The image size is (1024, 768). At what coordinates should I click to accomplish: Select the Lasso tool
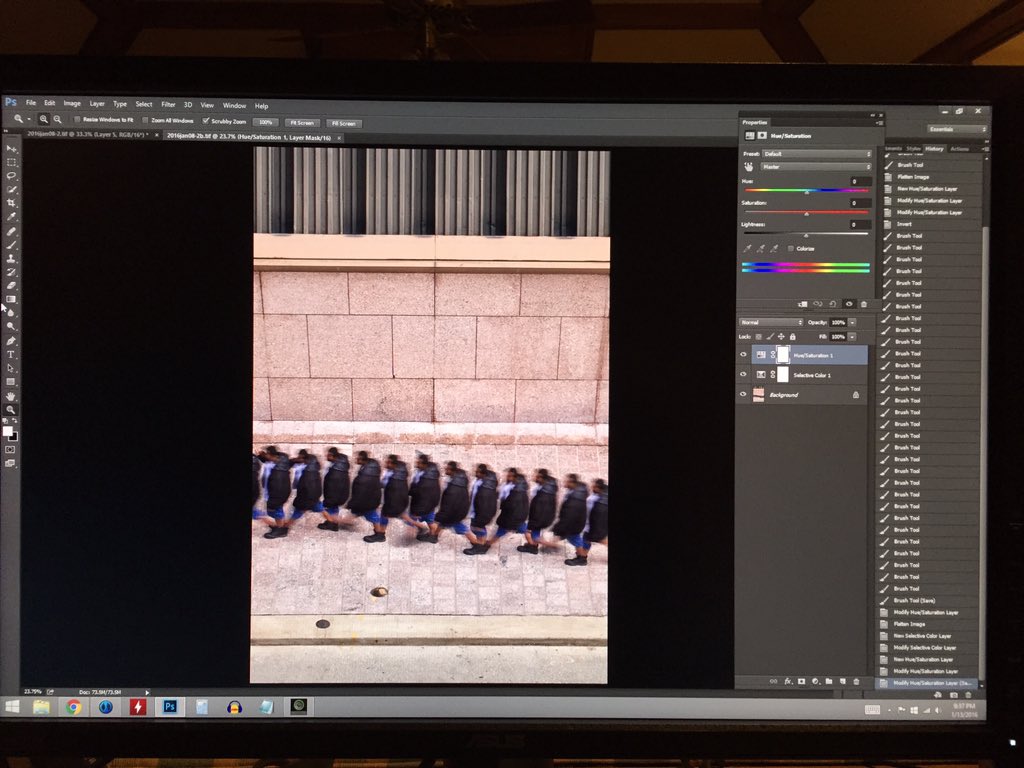(x=11, y=176)
